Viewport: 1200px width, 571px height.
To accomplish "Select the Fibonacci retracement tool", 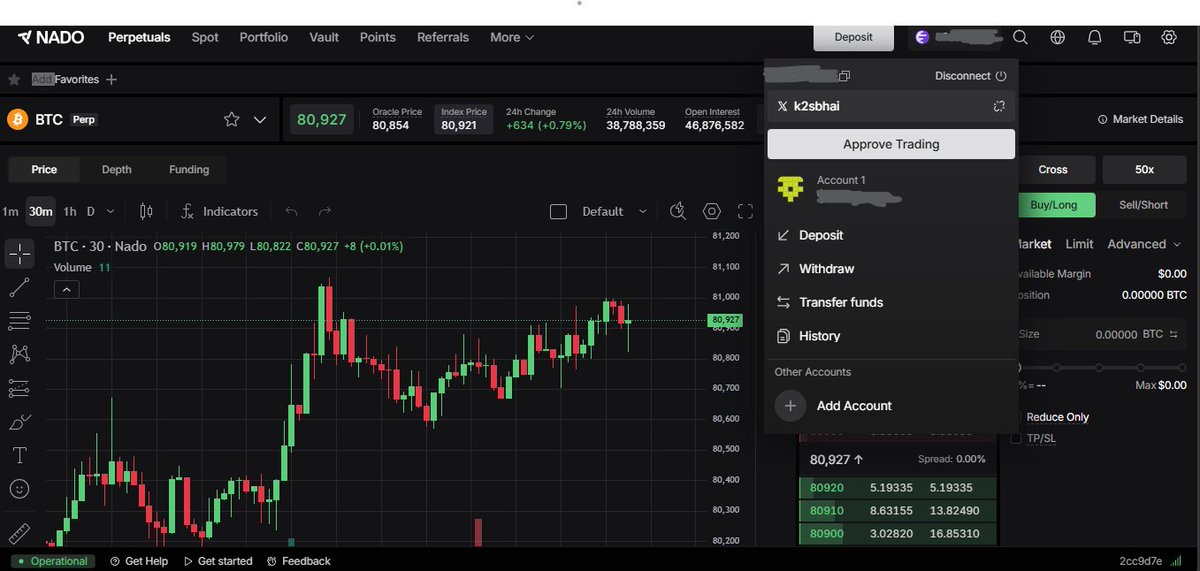I will click(x=19, y=321).
